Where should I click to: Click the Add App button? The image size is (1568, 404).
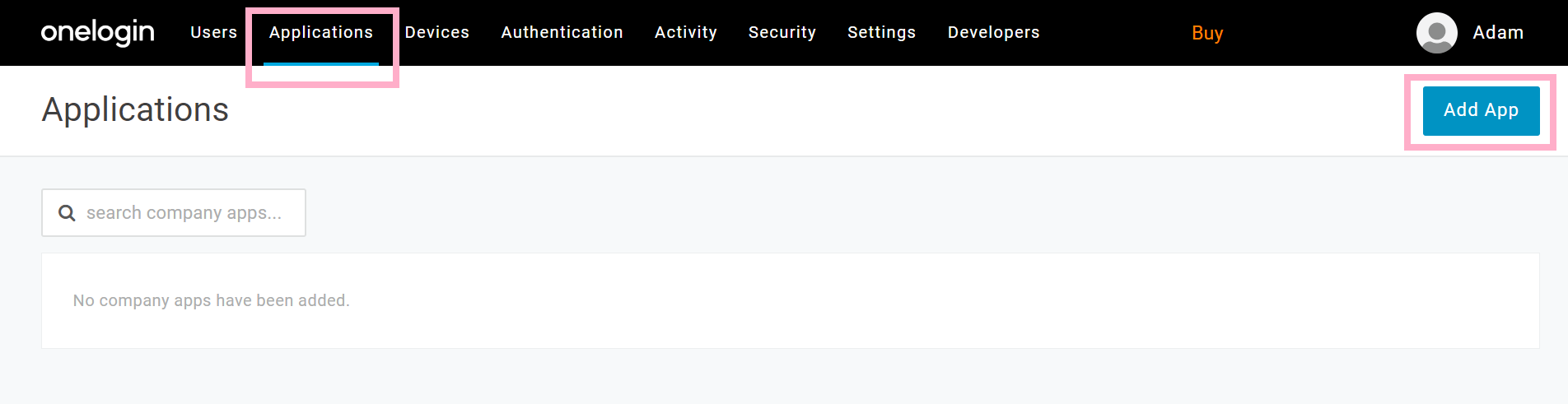[x=1481, y=110]
